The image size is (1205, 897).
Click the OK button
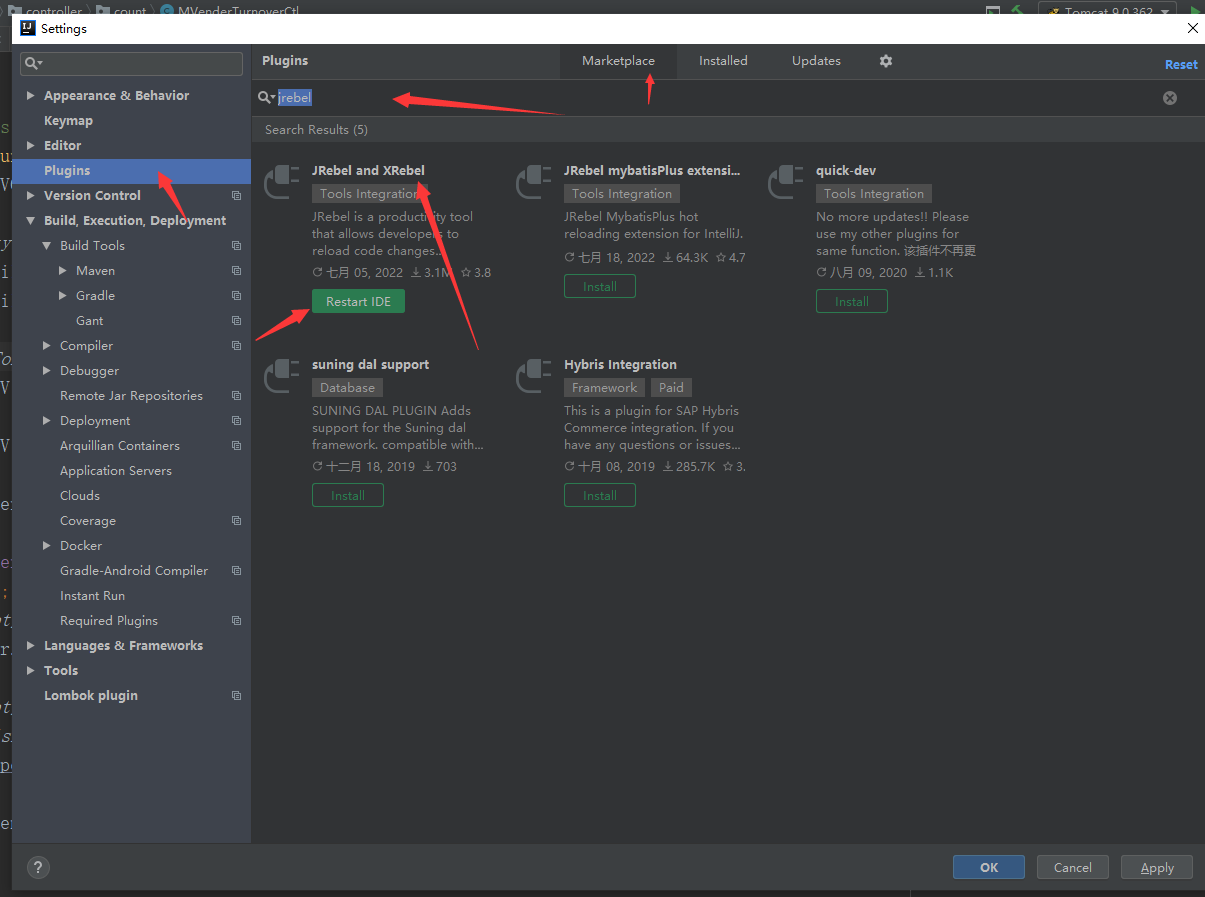989,867
